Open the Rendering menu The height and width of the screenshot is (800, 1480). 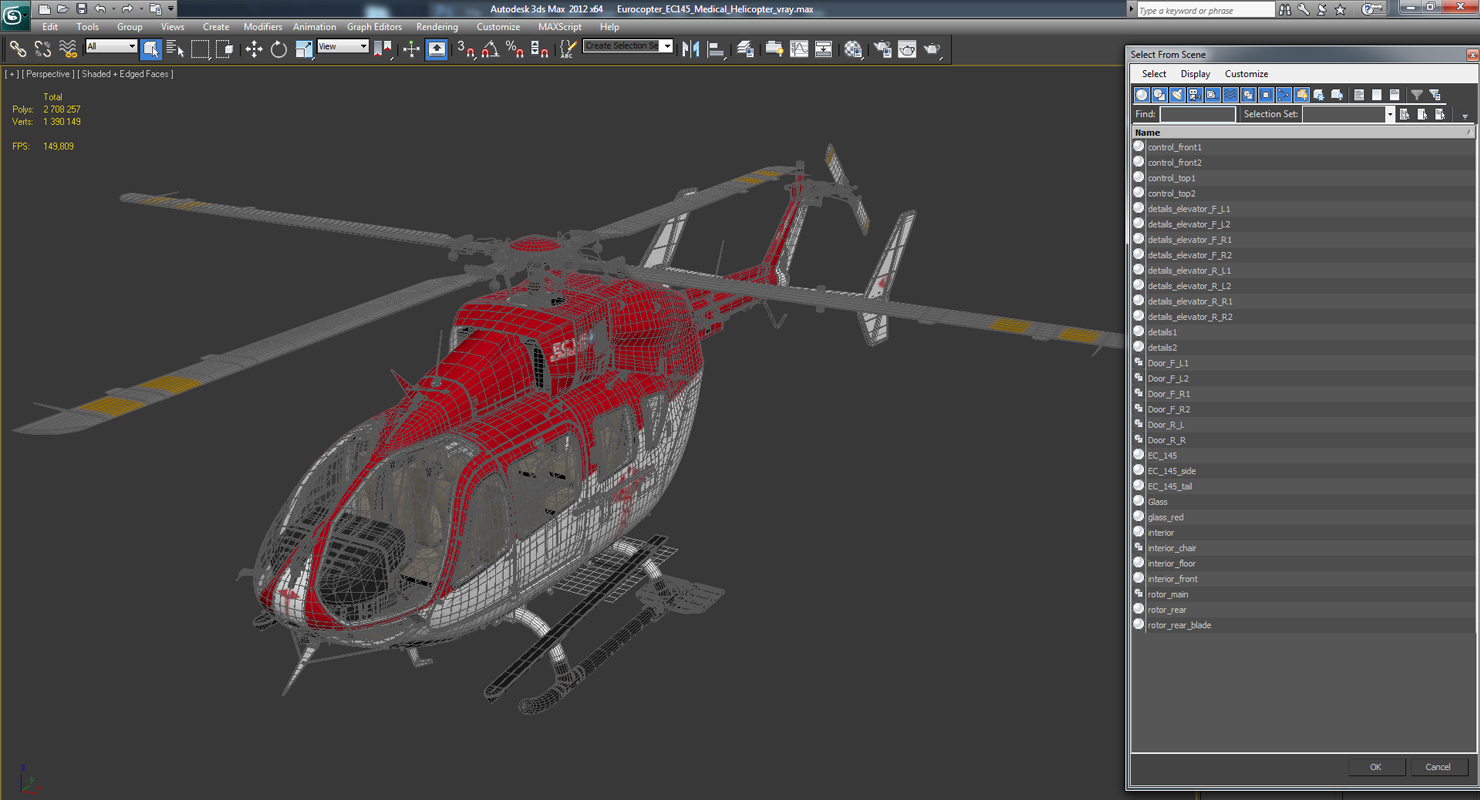pos(437,27)
